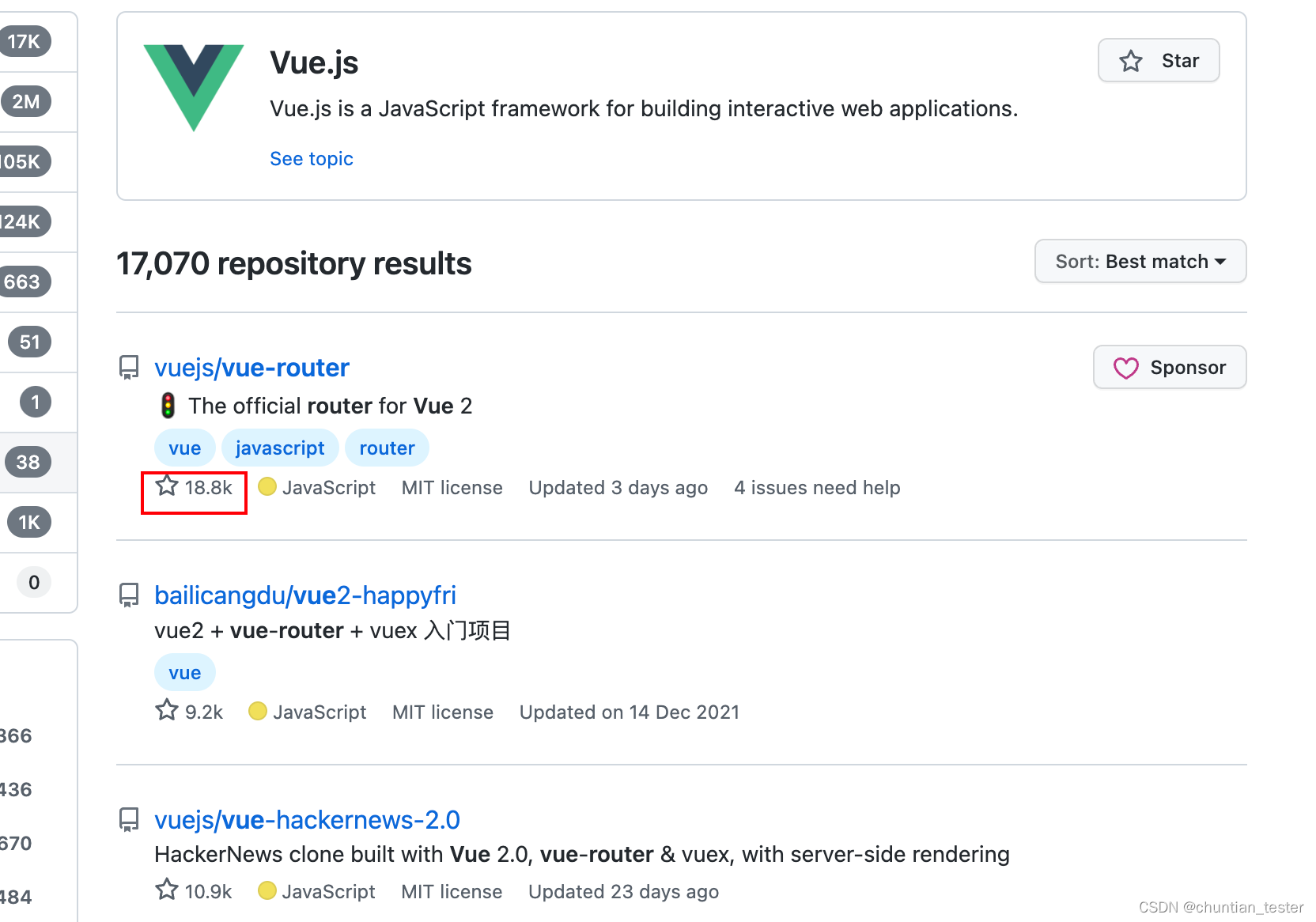Click the Sponsor button for vue-router

[1169, 367]
